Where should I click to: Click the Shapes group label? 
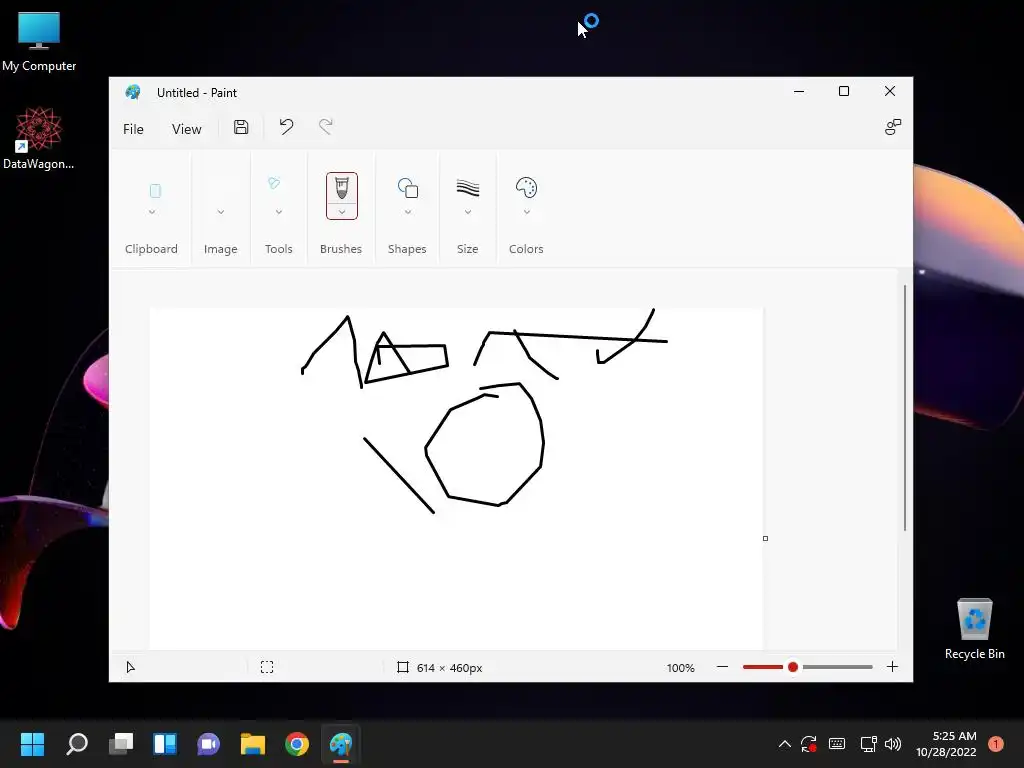tap(407, 249)
